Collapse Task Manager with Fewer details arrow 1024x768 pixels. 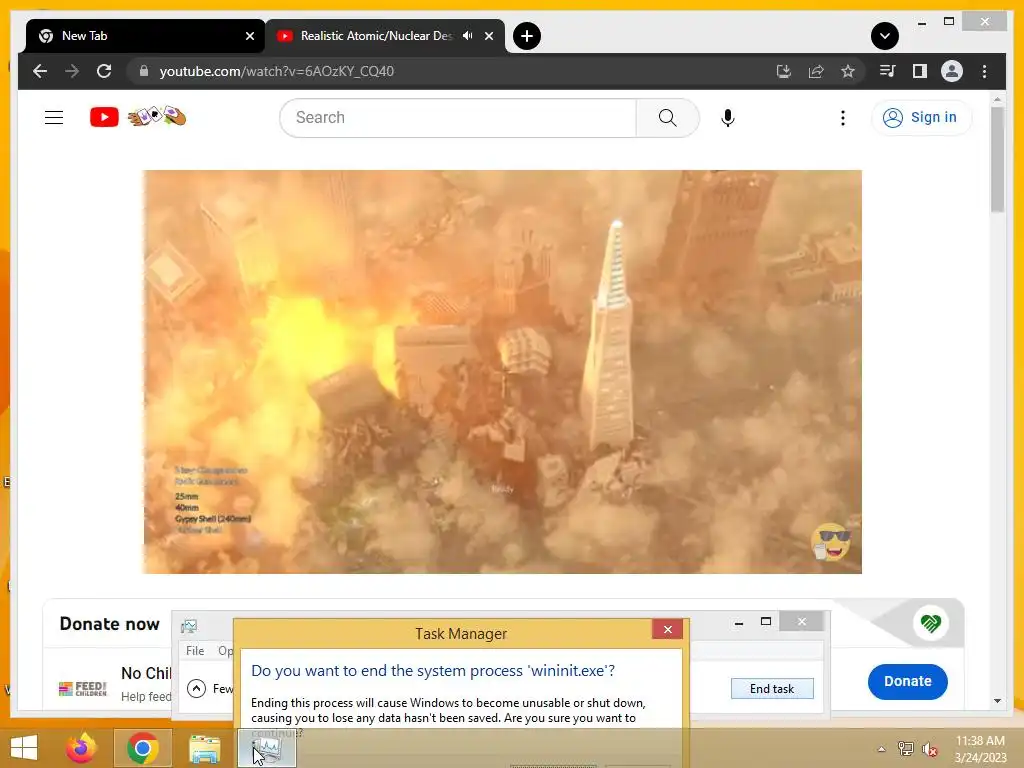(197, 688)
